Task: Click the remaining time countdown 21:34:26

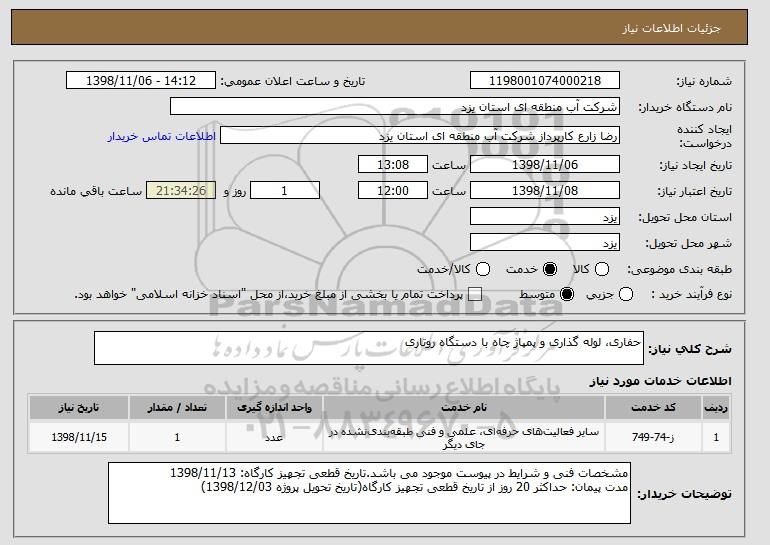Action: click(x=181, y=191)
